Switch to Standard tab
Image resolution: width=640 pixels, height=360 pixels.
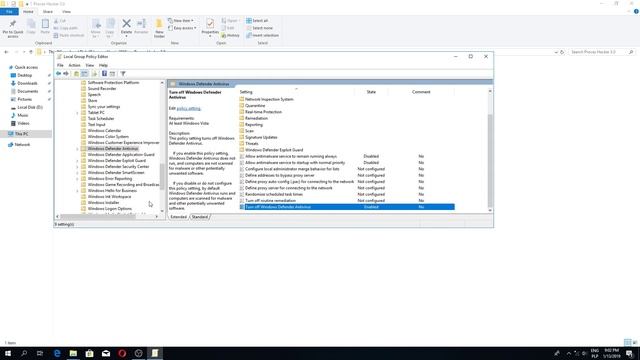200,217
